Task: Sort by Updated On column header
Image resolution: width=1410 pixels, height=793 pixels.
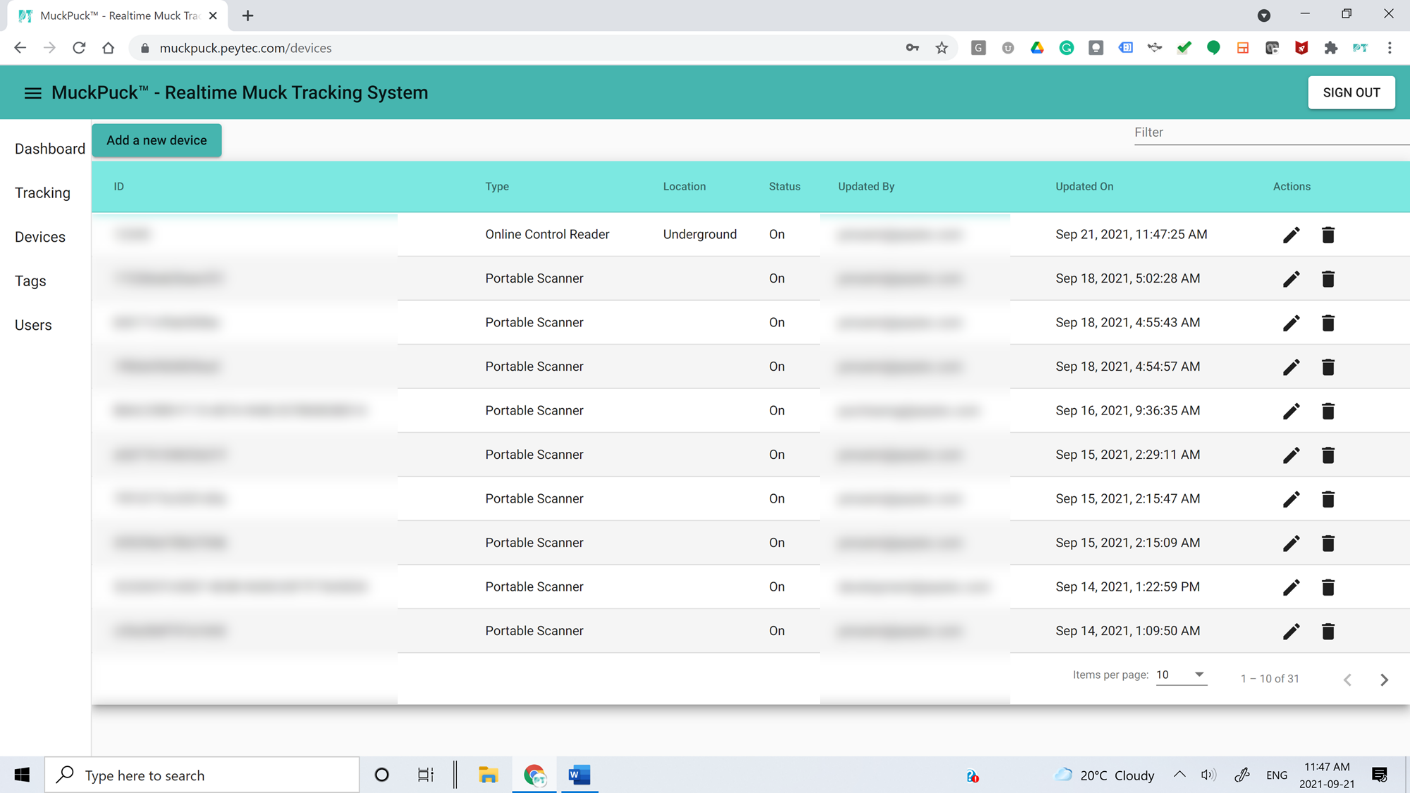Action: [x=1084, y=187]
